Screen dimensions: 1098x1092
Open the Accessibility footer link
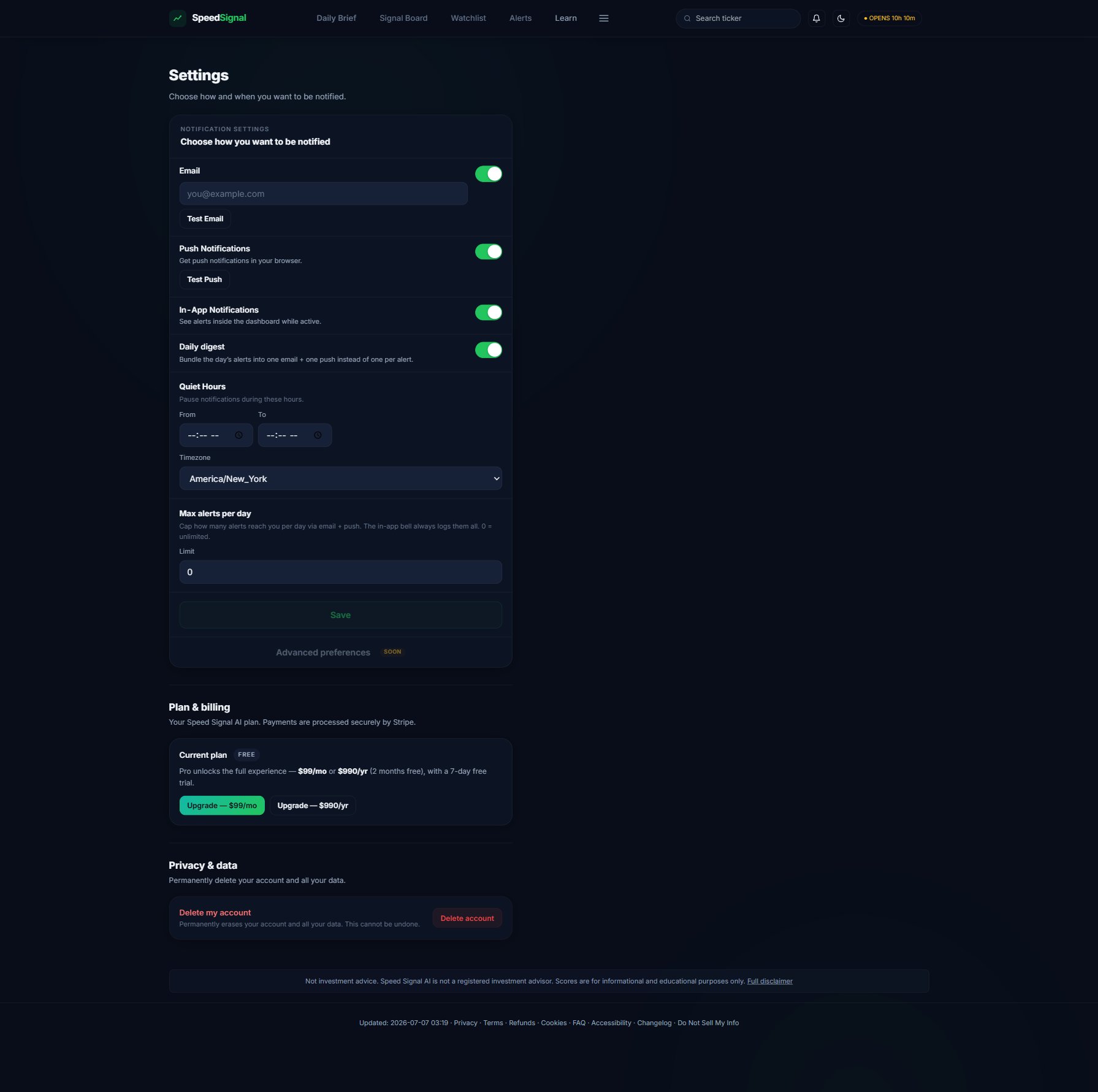(x=611, y=1023)
